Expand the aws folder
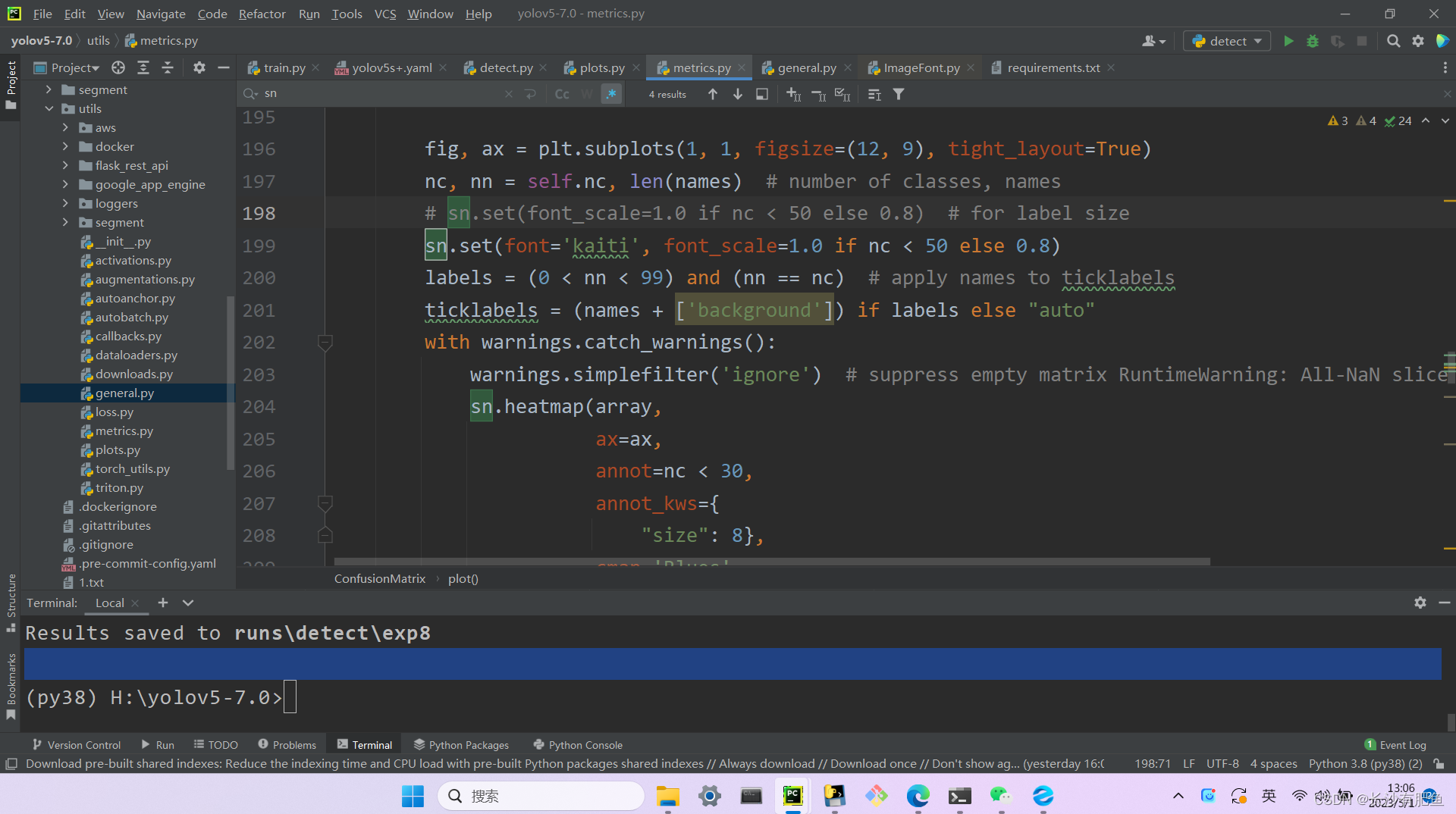 click(x=65, y=127)
